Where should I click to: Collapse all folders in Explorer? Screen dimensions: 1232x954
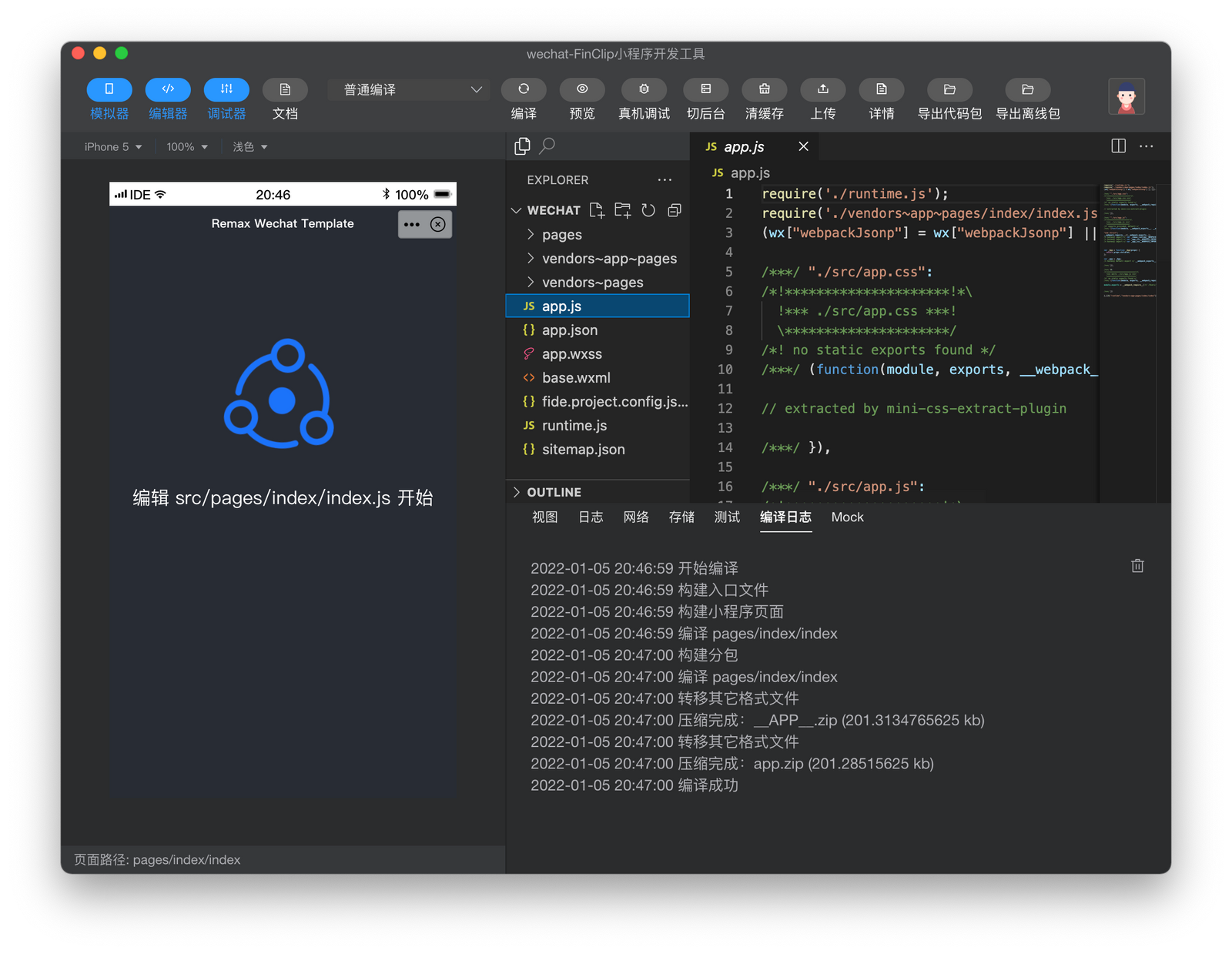(675, 210)
